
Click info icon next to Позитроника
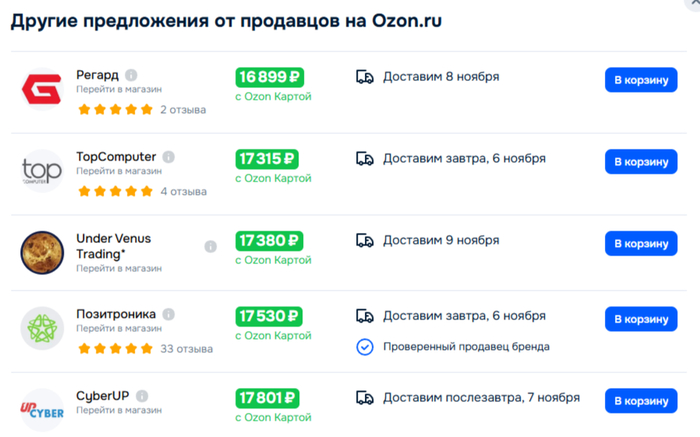tap(169, 314)
